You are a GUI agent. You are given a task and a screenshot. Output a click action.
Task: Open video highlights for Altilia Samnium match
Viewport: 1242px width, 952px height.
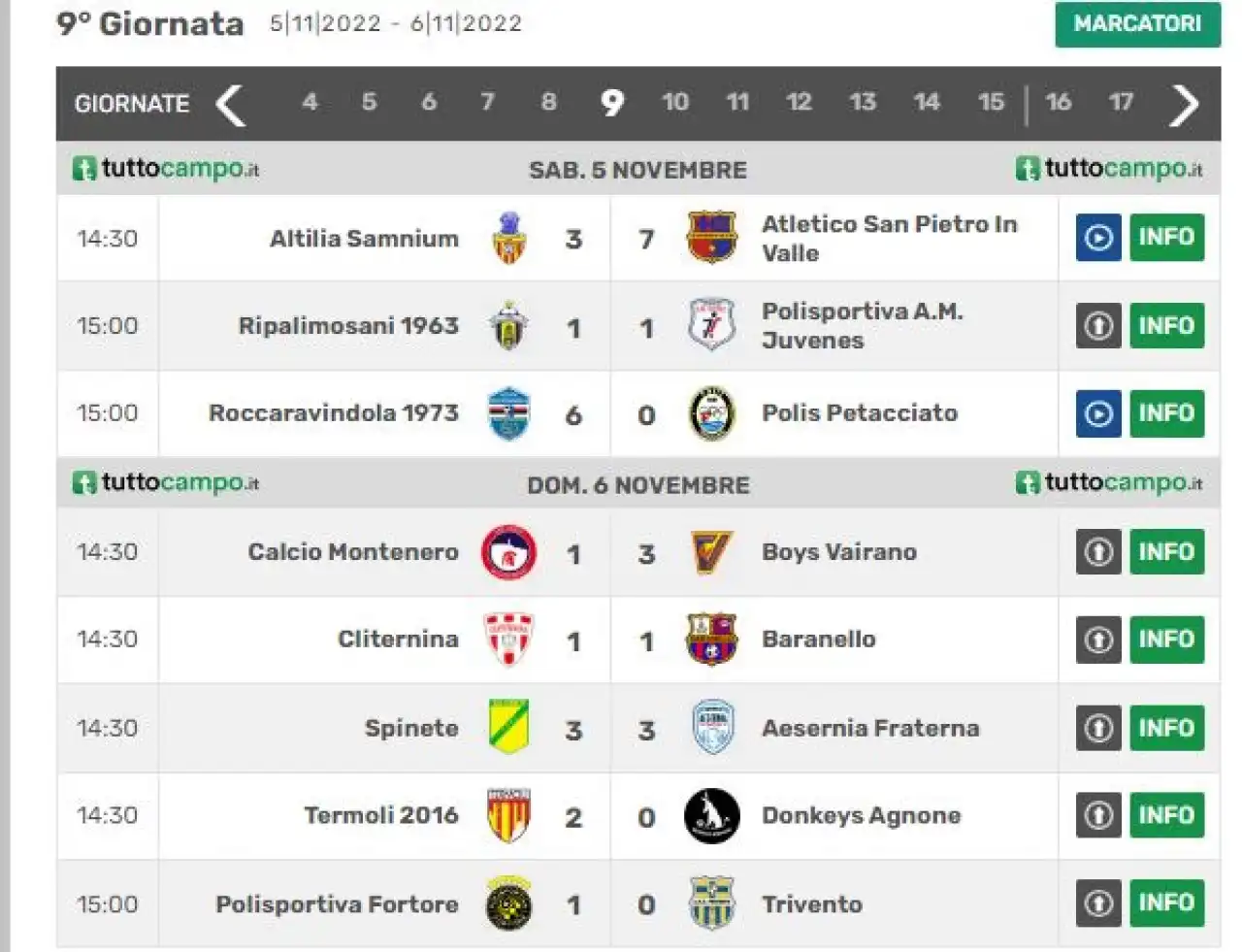point(1098,238)
